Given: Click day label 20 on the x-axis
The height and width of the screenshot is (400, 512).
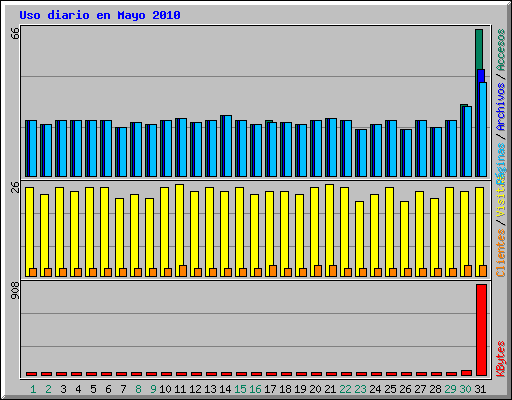Looking at the screenshot, I should coord(315,389).
